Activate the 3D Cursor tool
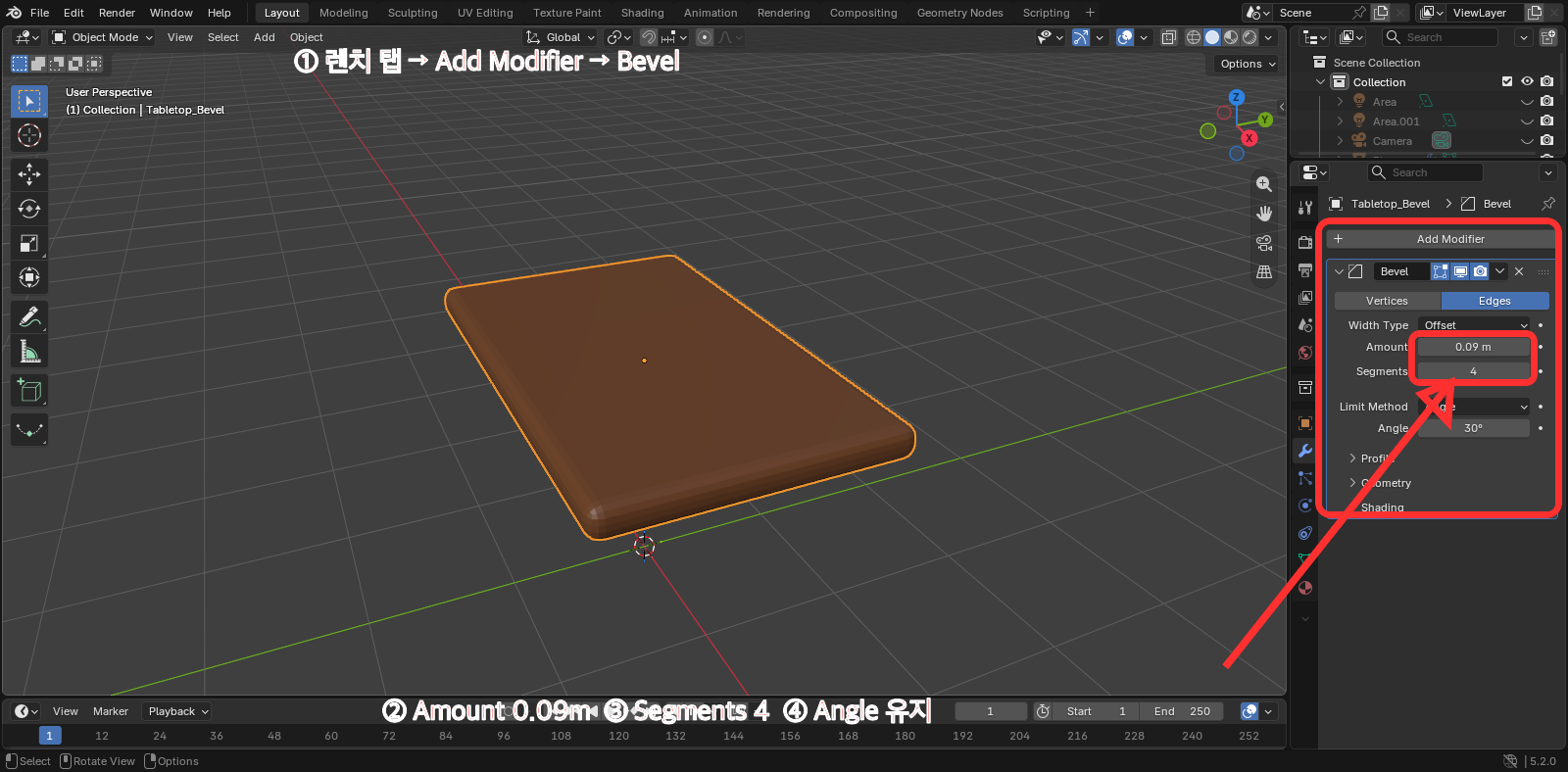The width and height of the screenshot is (1568, 772). point(29,135)
